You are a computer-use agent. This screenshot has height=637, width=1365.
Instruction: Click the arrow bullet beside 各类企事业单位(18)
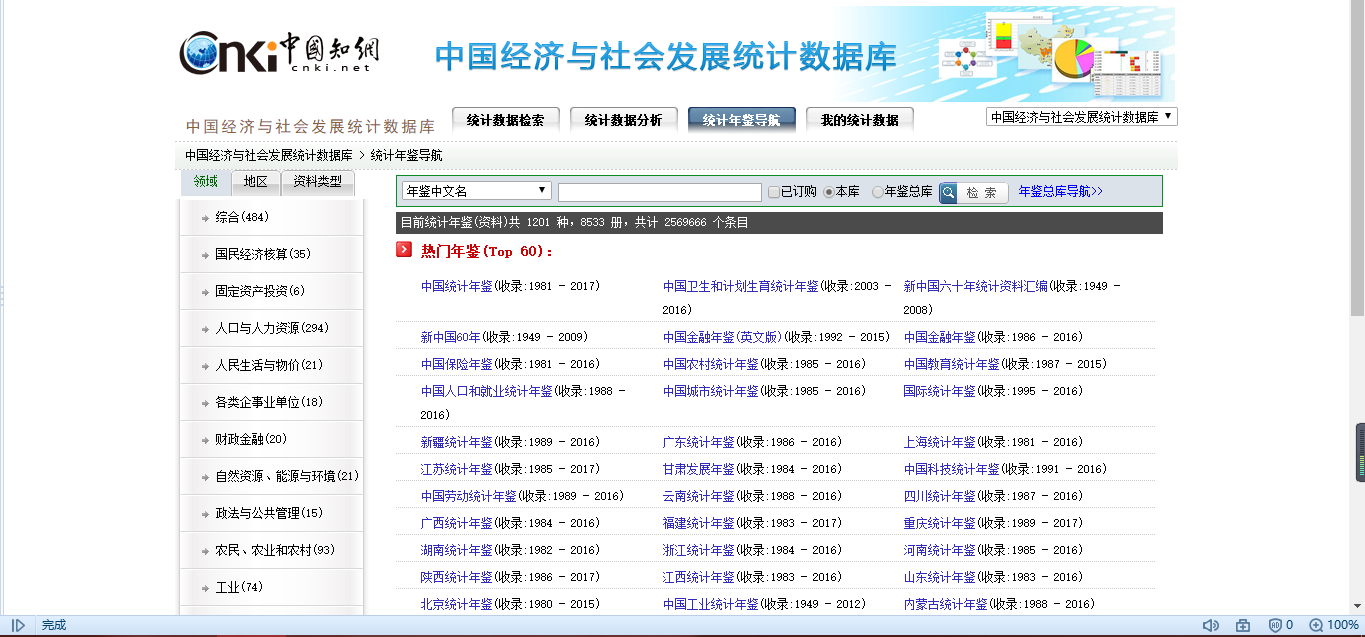[205, 403]
